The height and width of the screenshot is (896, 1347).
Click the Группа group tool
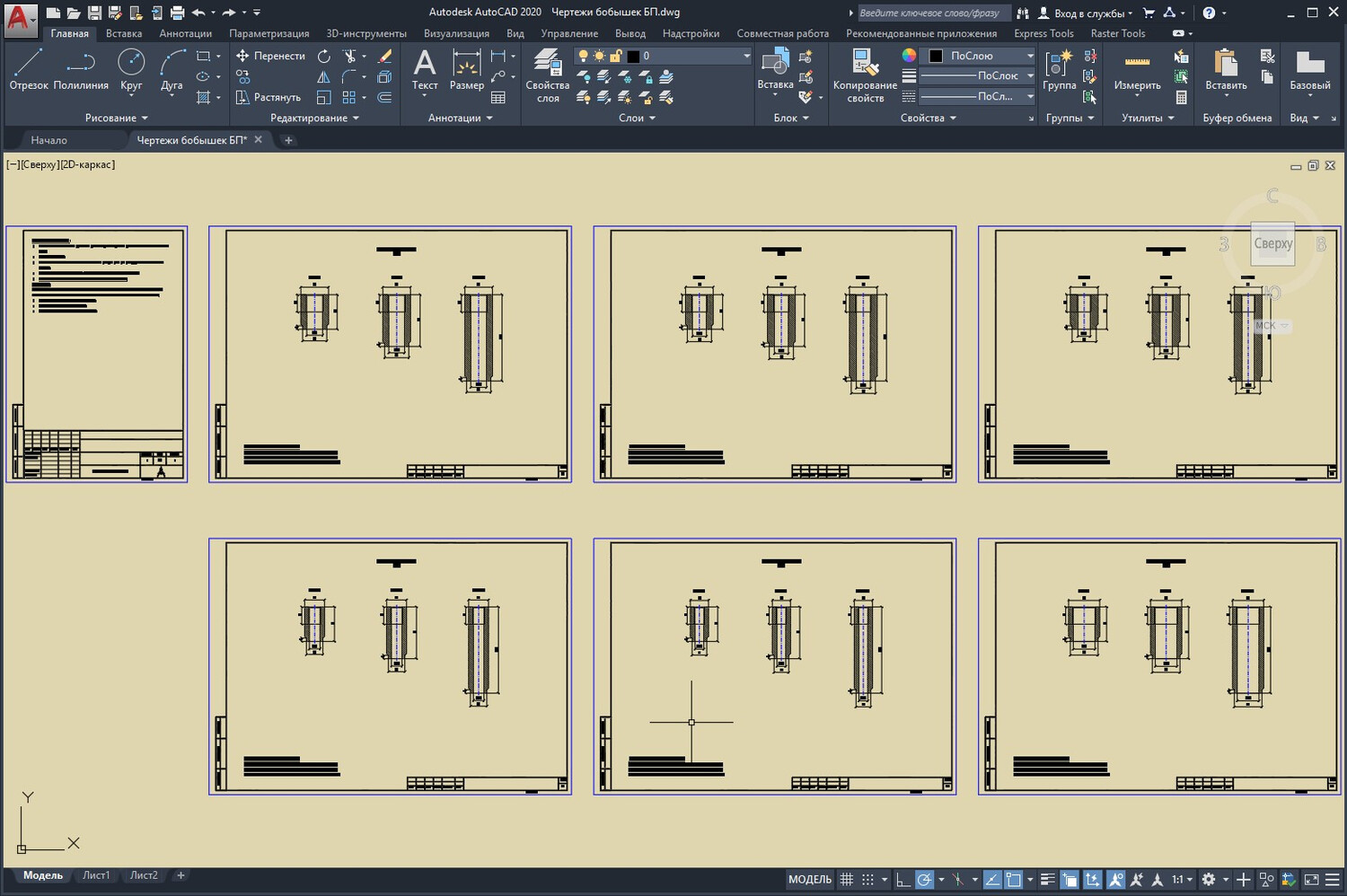(1059, 69)
